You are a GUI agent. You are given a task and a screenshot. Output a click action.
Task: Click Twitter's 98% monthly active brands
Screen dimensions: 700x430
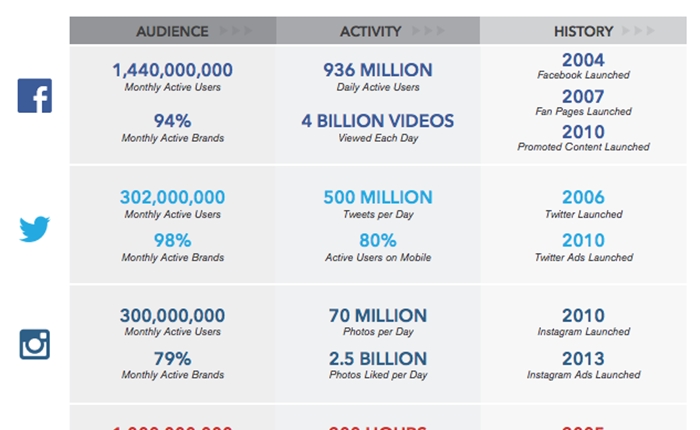[172, 241]
